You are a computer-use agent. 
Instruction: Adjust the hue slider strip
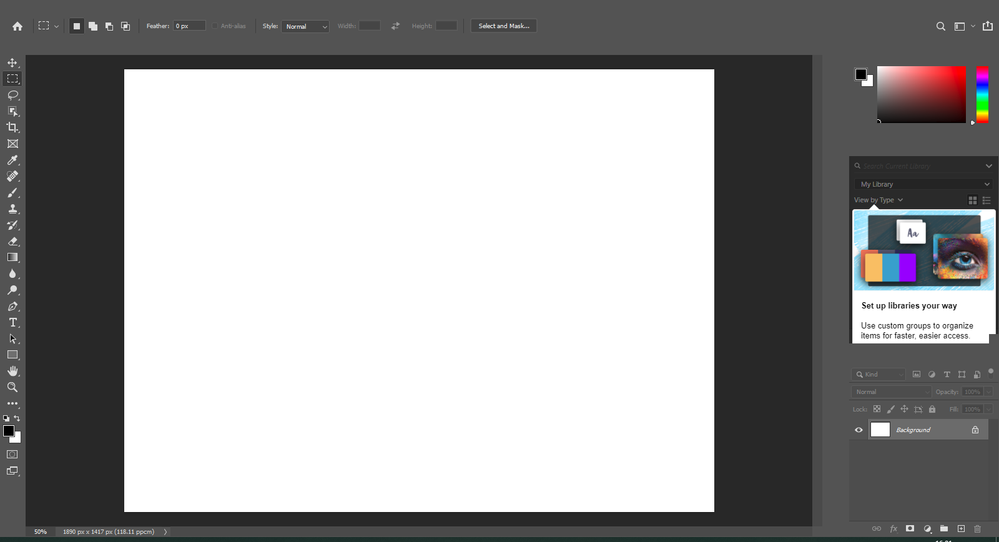coord(982,94)
